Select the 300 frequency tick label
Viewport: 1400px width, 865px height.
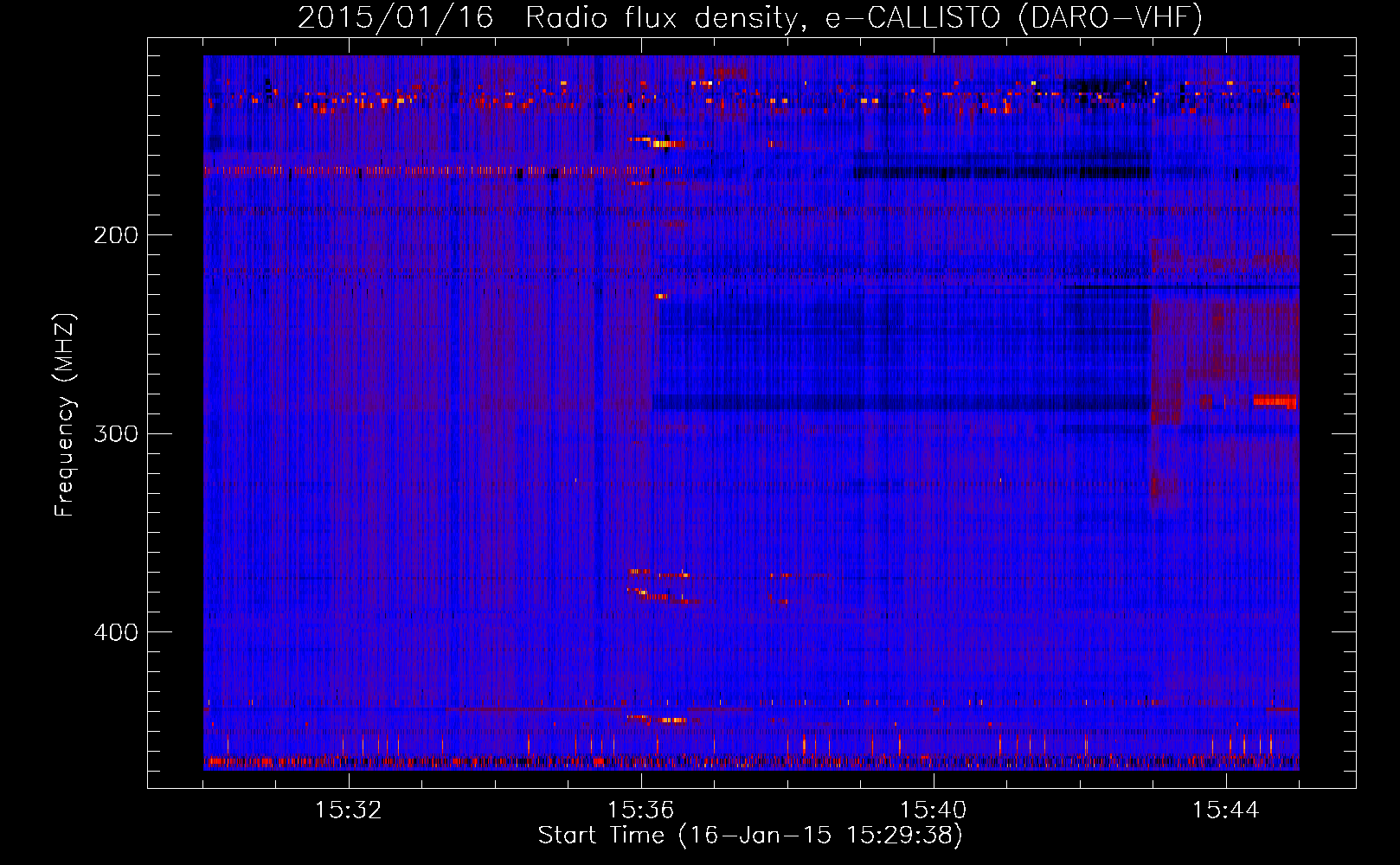116,433
